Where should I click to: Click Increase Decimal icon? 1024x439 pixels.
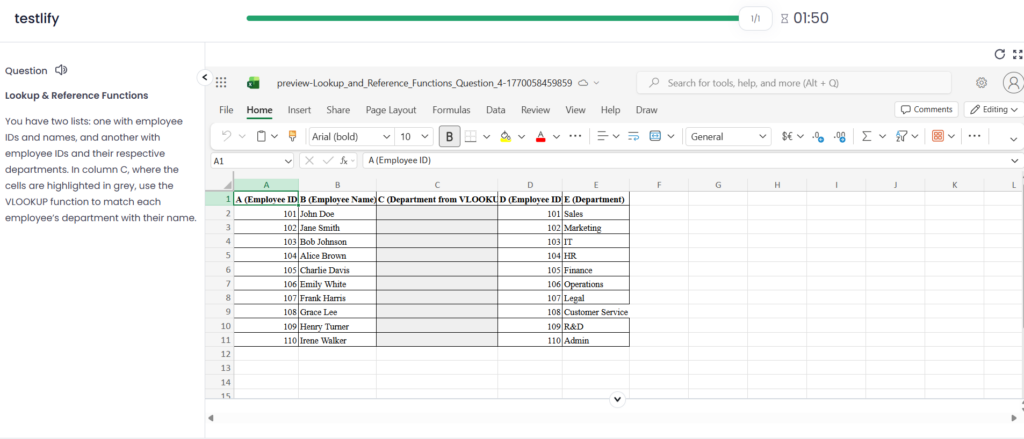(840, 137)
